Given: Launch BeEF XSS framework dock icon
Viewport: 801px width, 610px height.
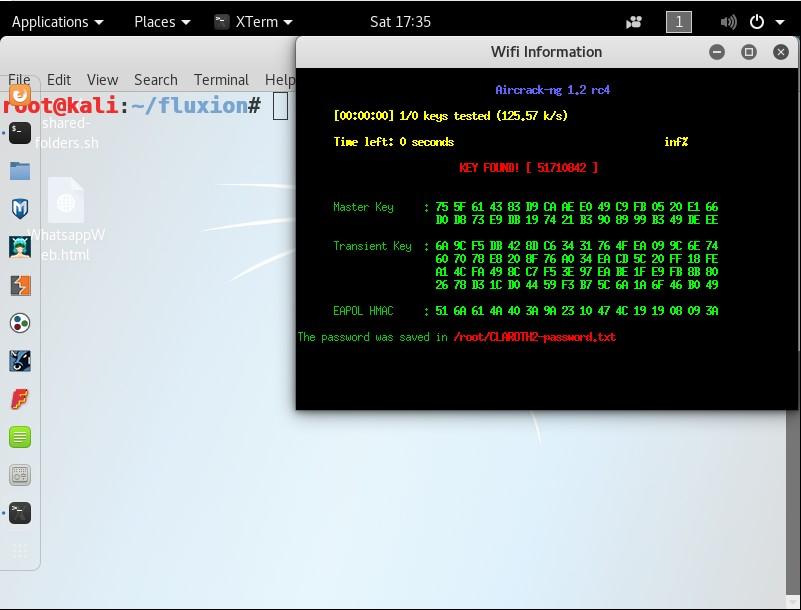Looking at the screenshot, I should [x=20, y=361].
